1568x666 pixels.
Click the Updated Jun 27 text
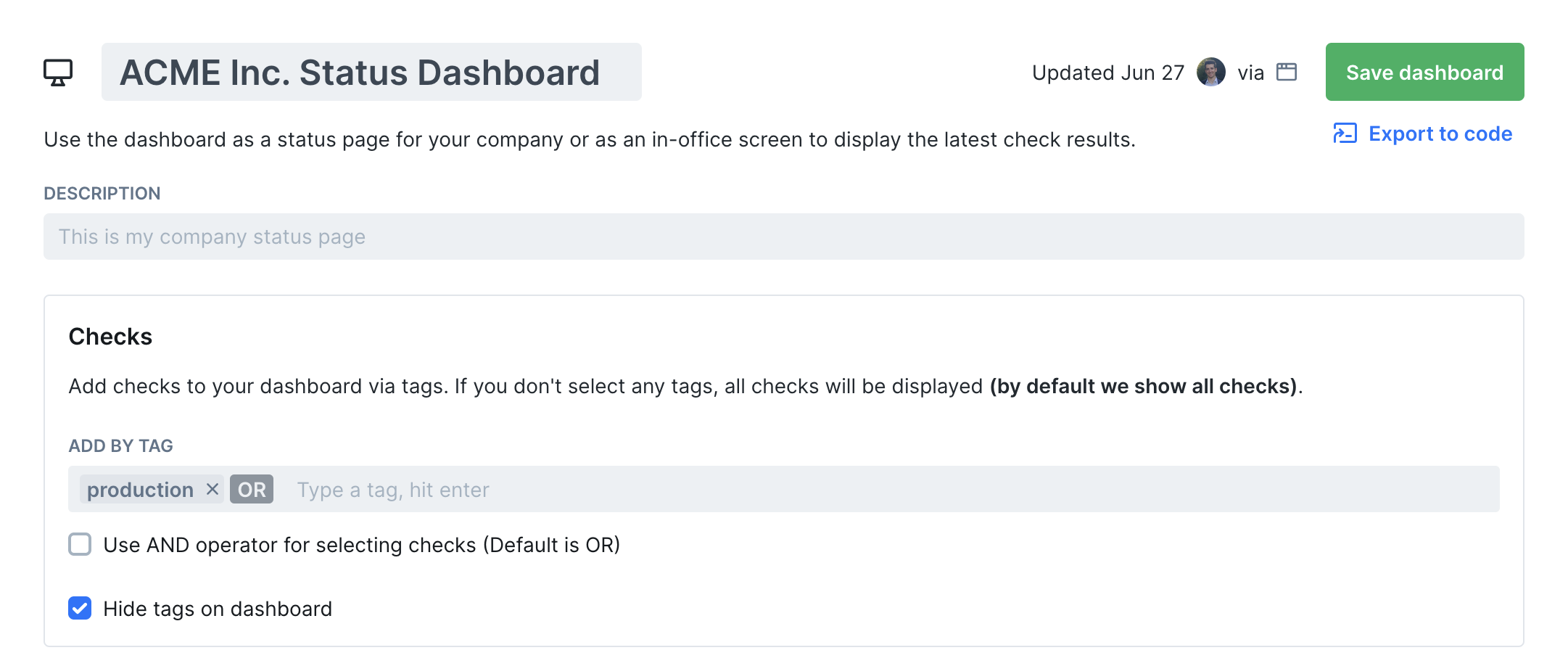coord(1108,73)
